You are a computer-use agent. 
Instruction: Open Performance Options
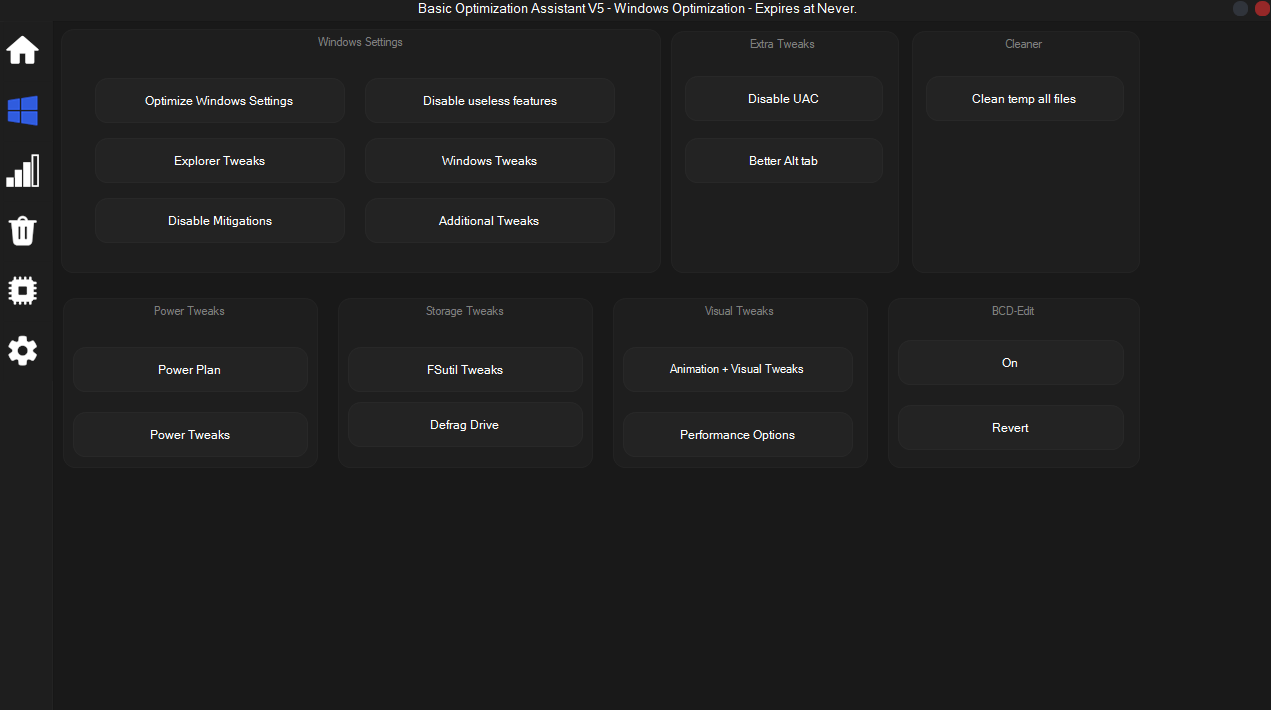pyautogui.click(x=737, y=435)
